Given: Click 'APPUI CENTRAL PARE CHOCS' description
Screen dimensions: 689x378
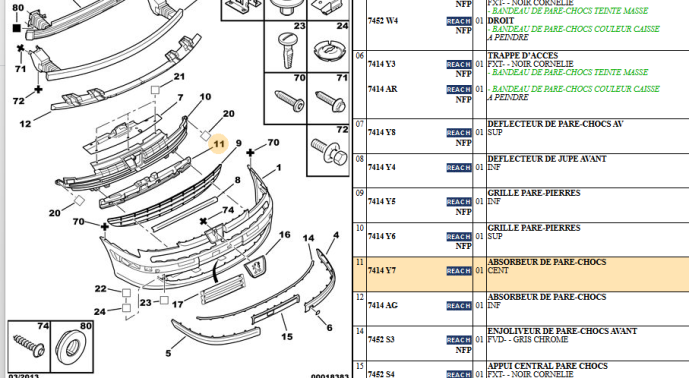Looking at the screenshot, I should tap(548, 366).
